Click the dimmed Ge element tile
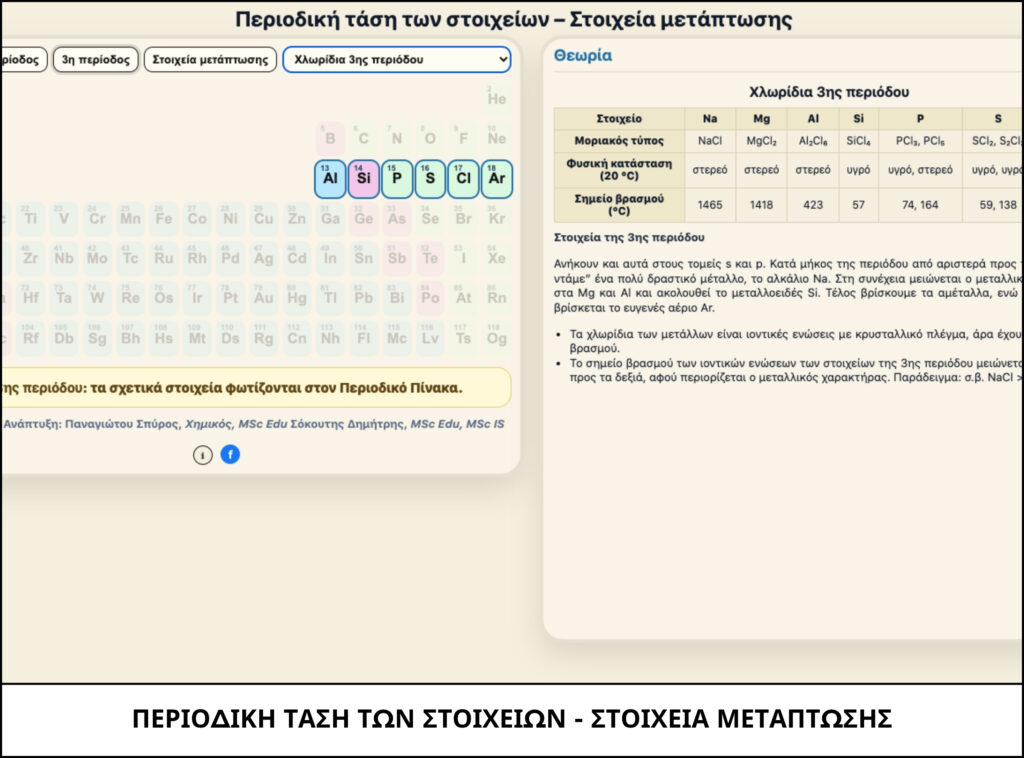 pyautogui.click(x=364, y=219)
